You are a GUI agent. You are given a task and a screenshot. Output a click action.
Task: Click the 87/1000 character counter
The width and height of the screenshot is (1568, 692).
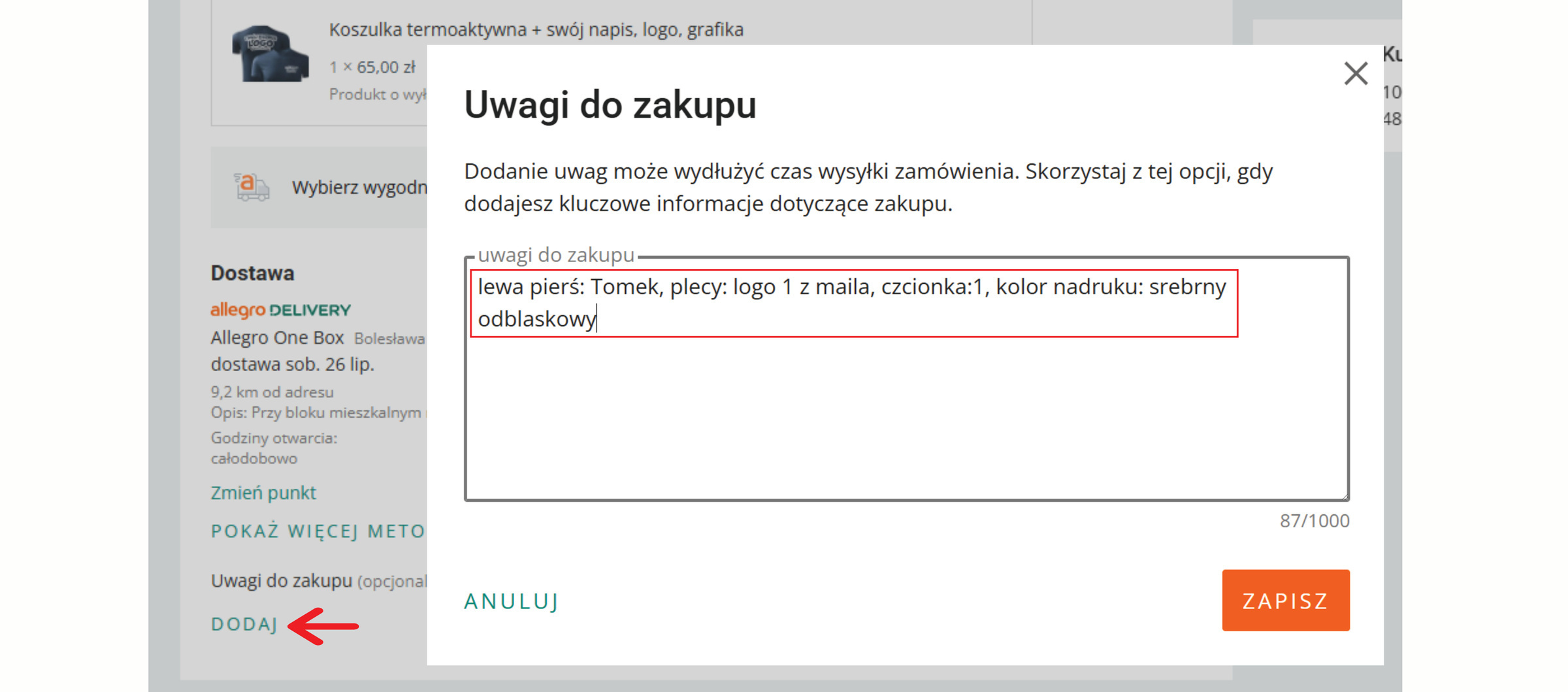1314,521
